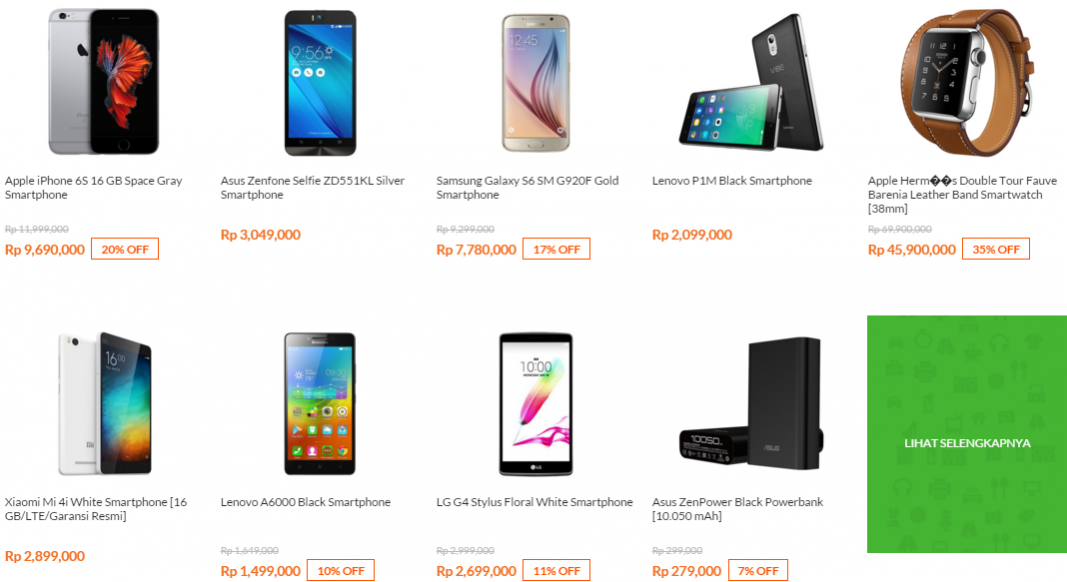Open the Double Tour Fauve Smartwatch title
This screenshot has height=582, width=1067.
point(962,194)
